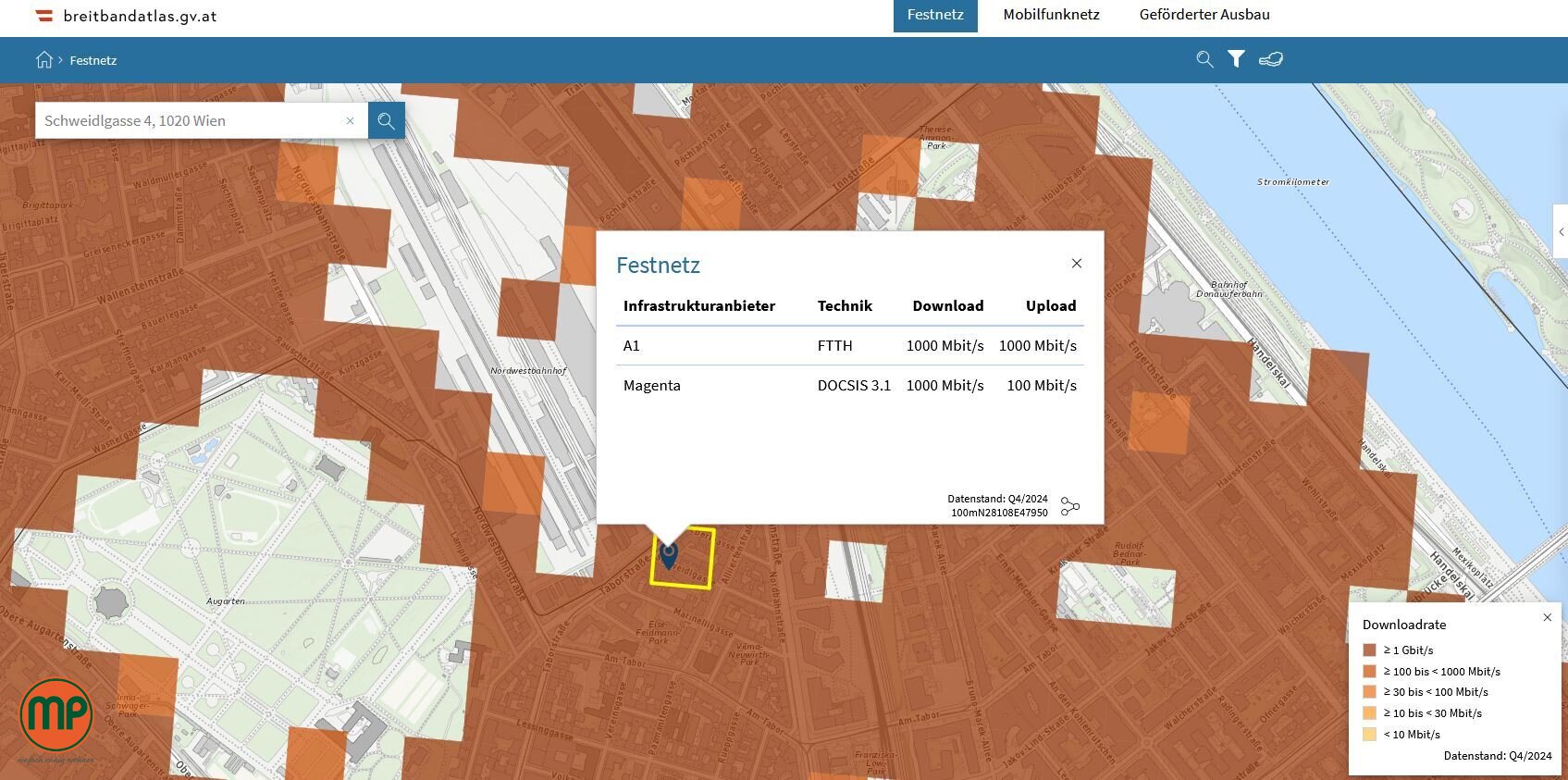Click the Downloadrate legend title

click(x=1404, y=625)
